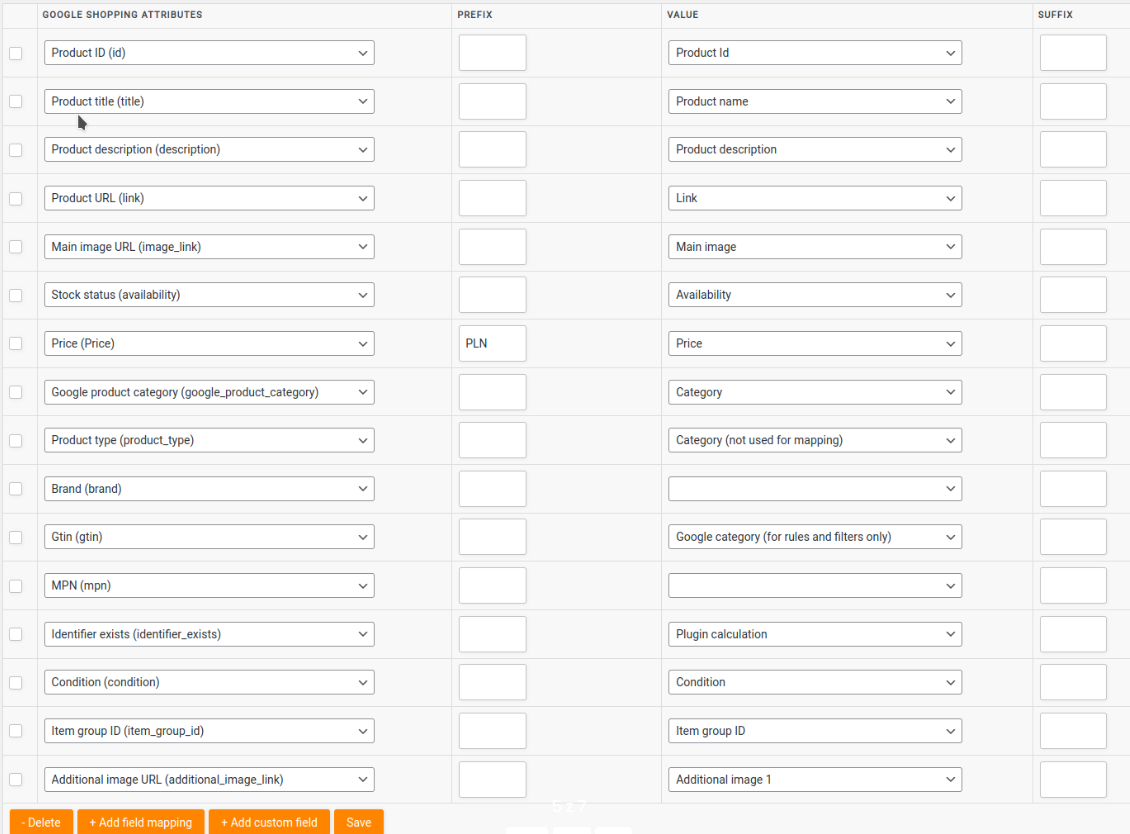Tick the checkbox for Product title row
Viewport: 1130px width, 834px height.
tap(15, 102)
